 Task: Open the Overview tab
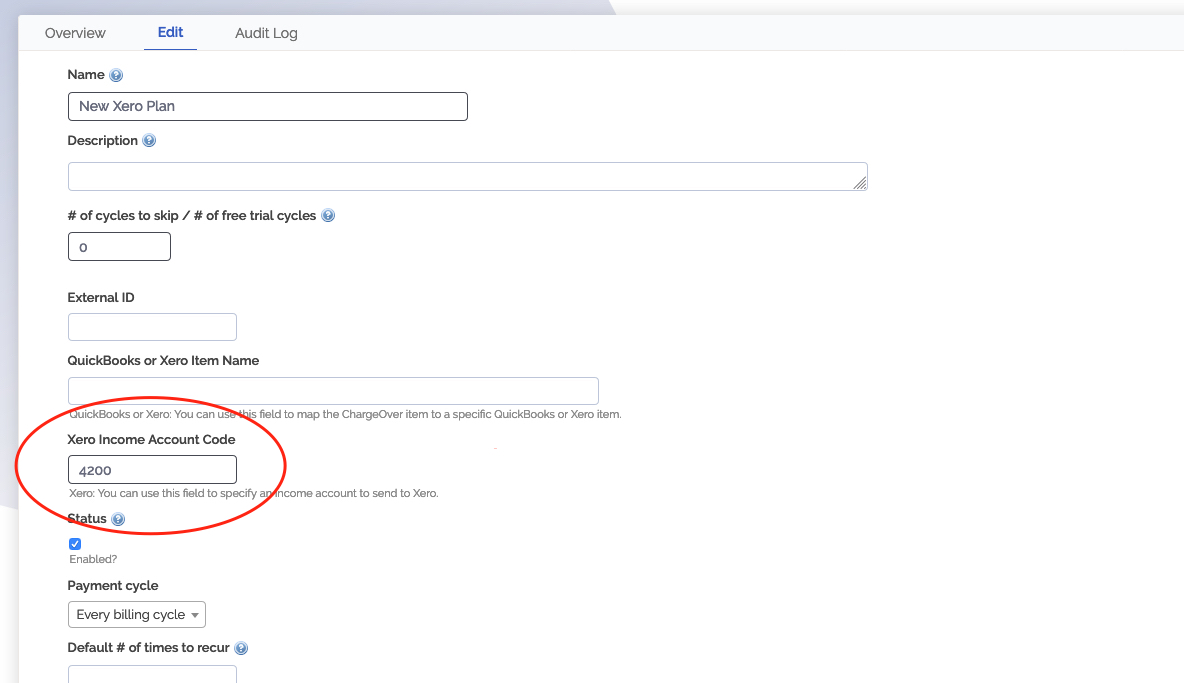click(x=75, y=33)
